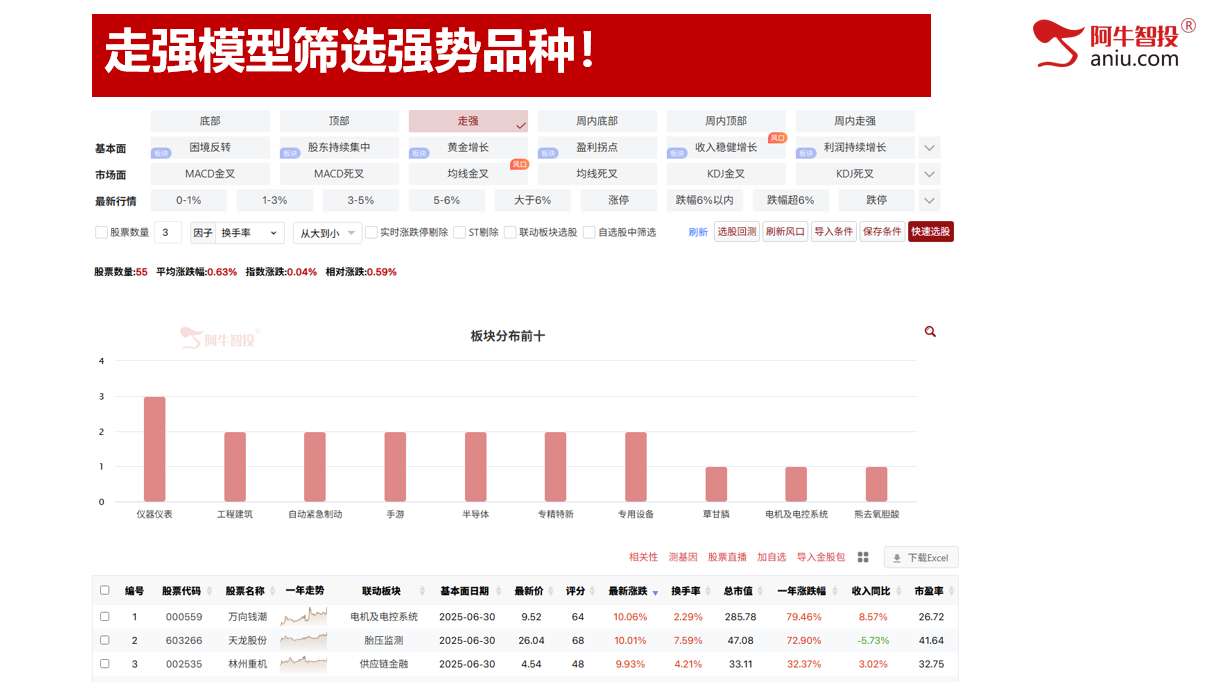This screenshot has height=685, width=1210.
Task: Sort table by 换手率 column
Action: 686,591
